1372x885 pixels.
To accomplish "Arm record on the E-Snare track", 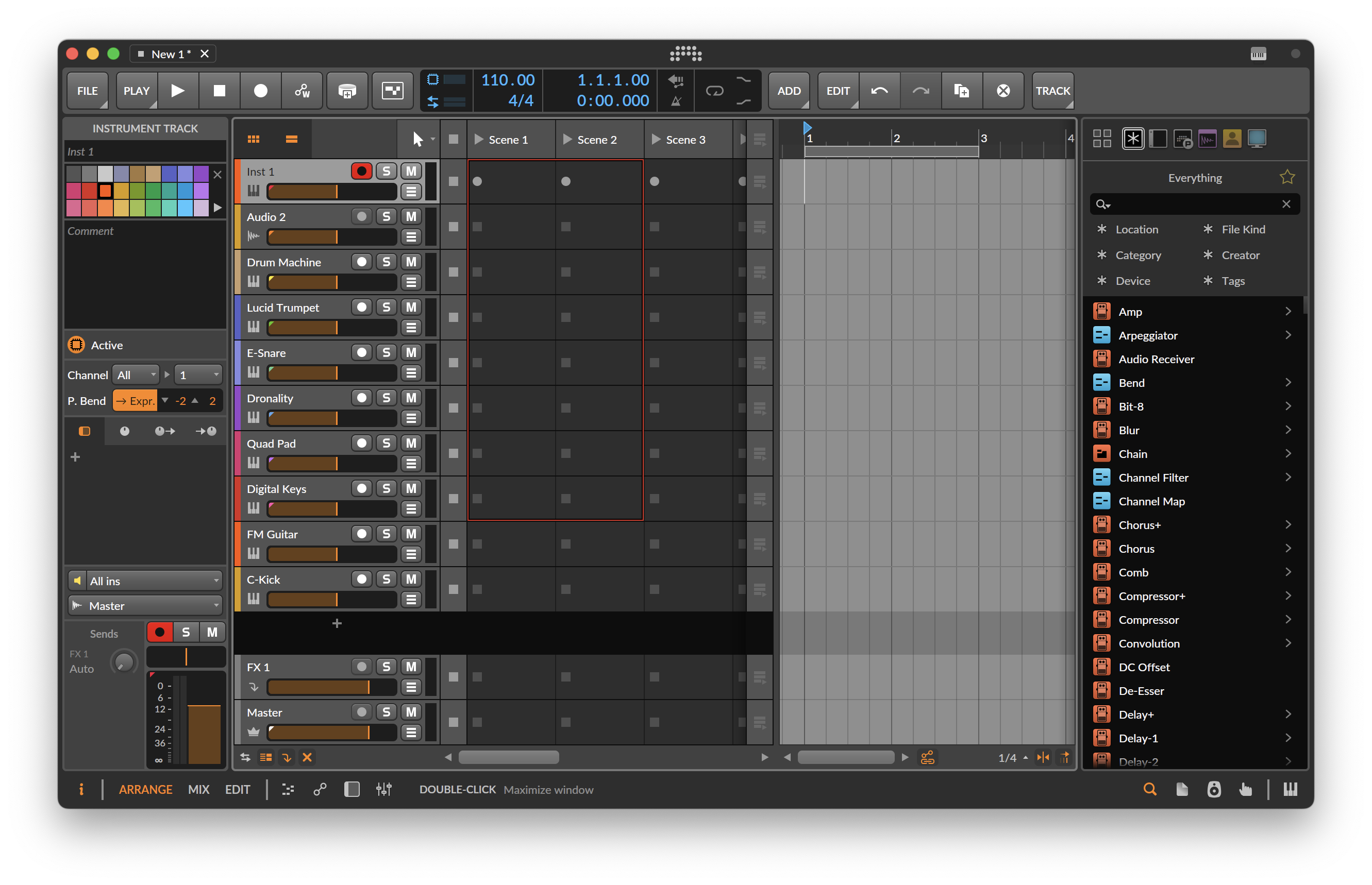I will (x=362, y=352).
